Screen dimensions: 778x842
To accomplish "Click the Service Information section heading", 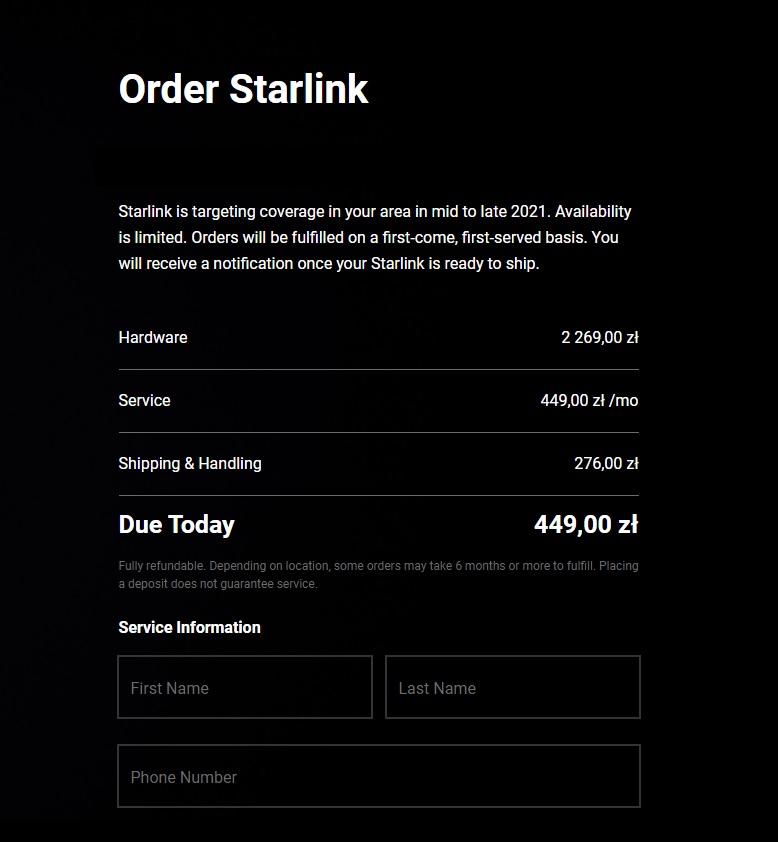I will (189, 627).
